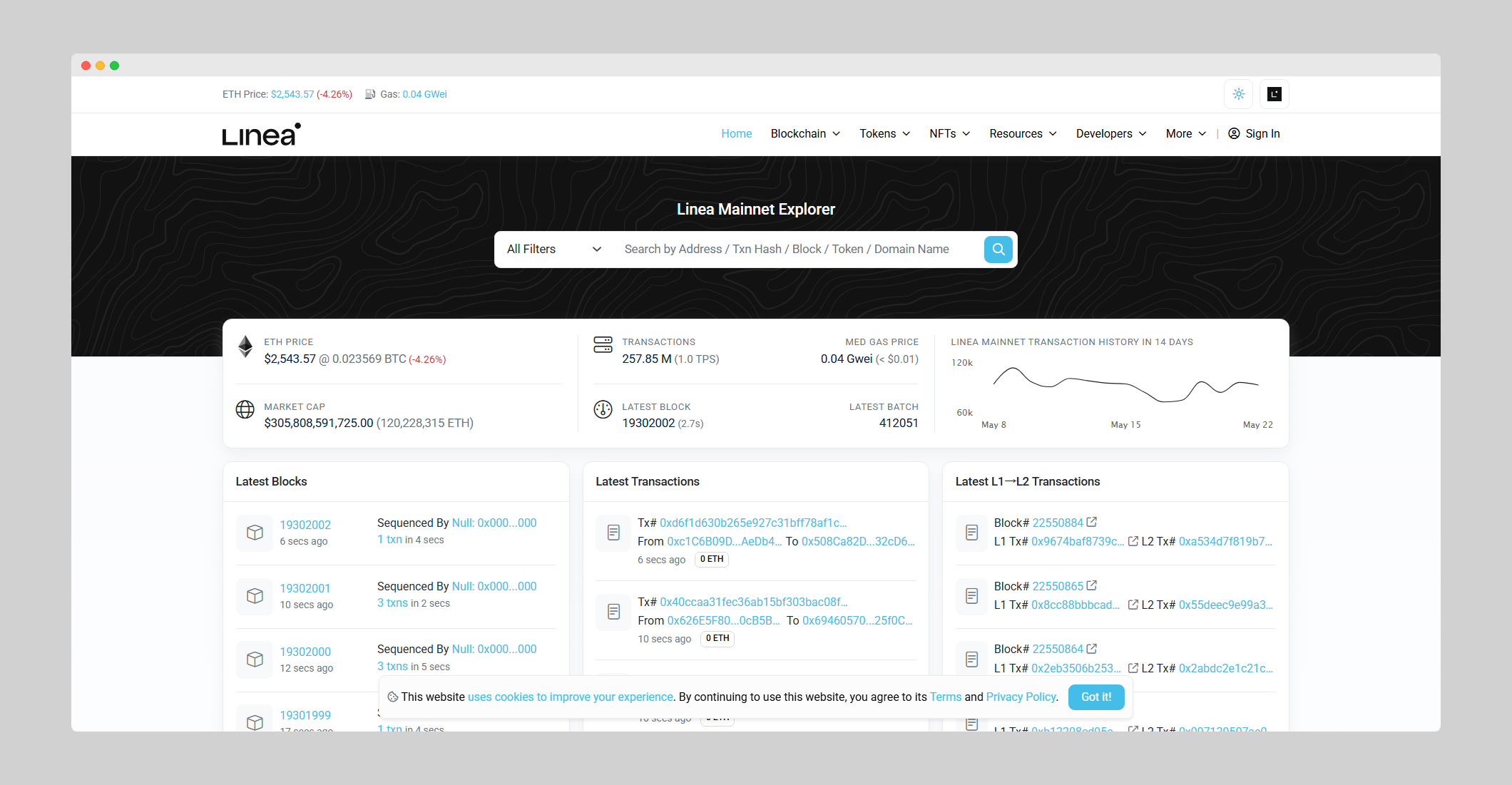1512x785 pixels.
Task: Click the globe icon by Market Cap
Action: click(245, 409)
